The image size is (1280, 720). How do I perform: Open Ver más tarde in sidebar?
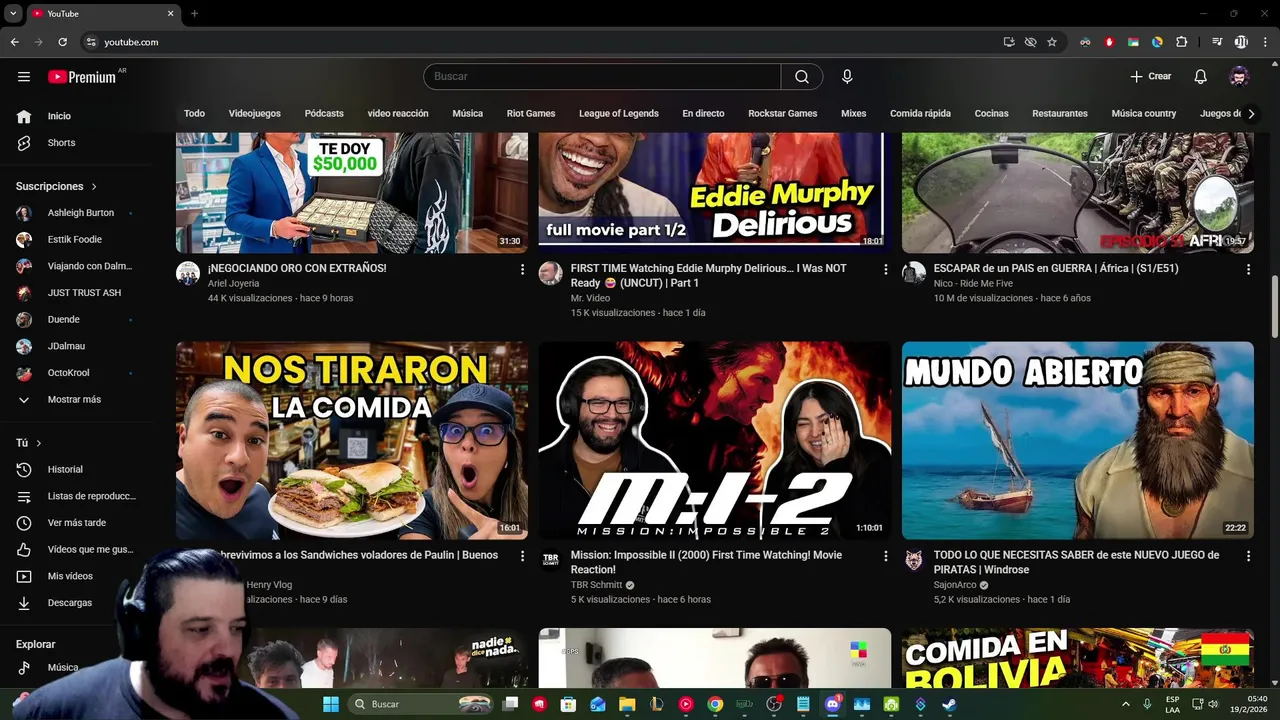(75, 523)
